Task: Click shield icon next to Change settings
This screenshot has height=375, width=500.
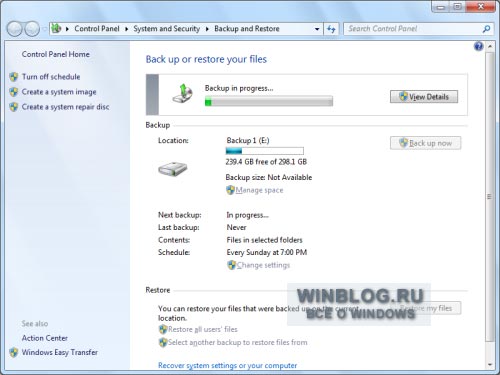Action: (231, 265)
